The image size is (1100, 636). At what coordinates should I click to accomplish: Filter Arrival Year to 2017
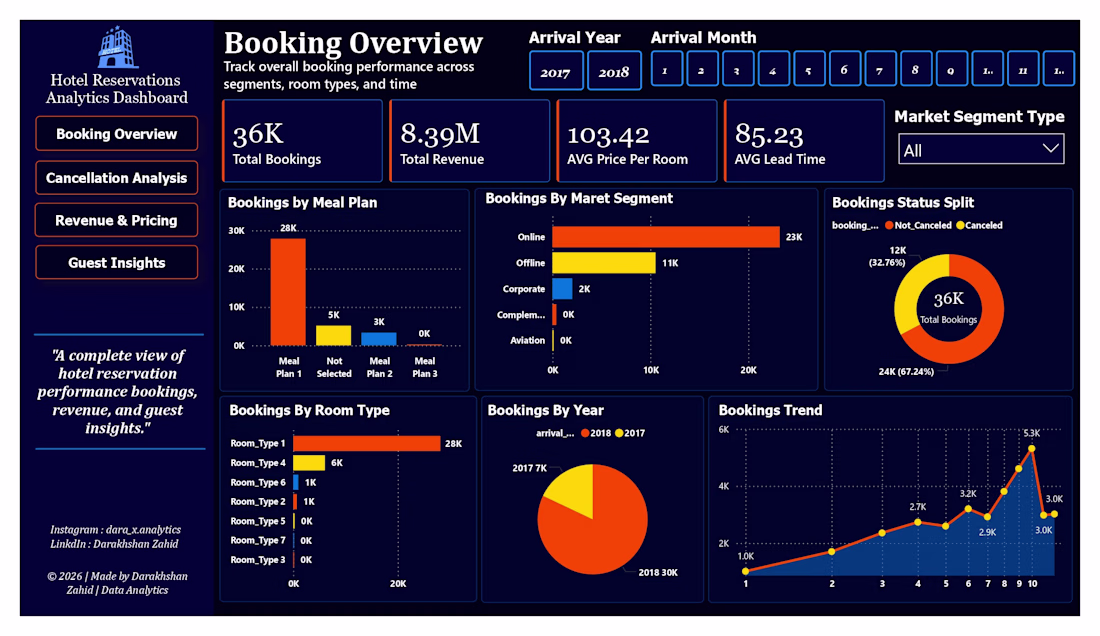pyautogui.click(x=556, y=71)
